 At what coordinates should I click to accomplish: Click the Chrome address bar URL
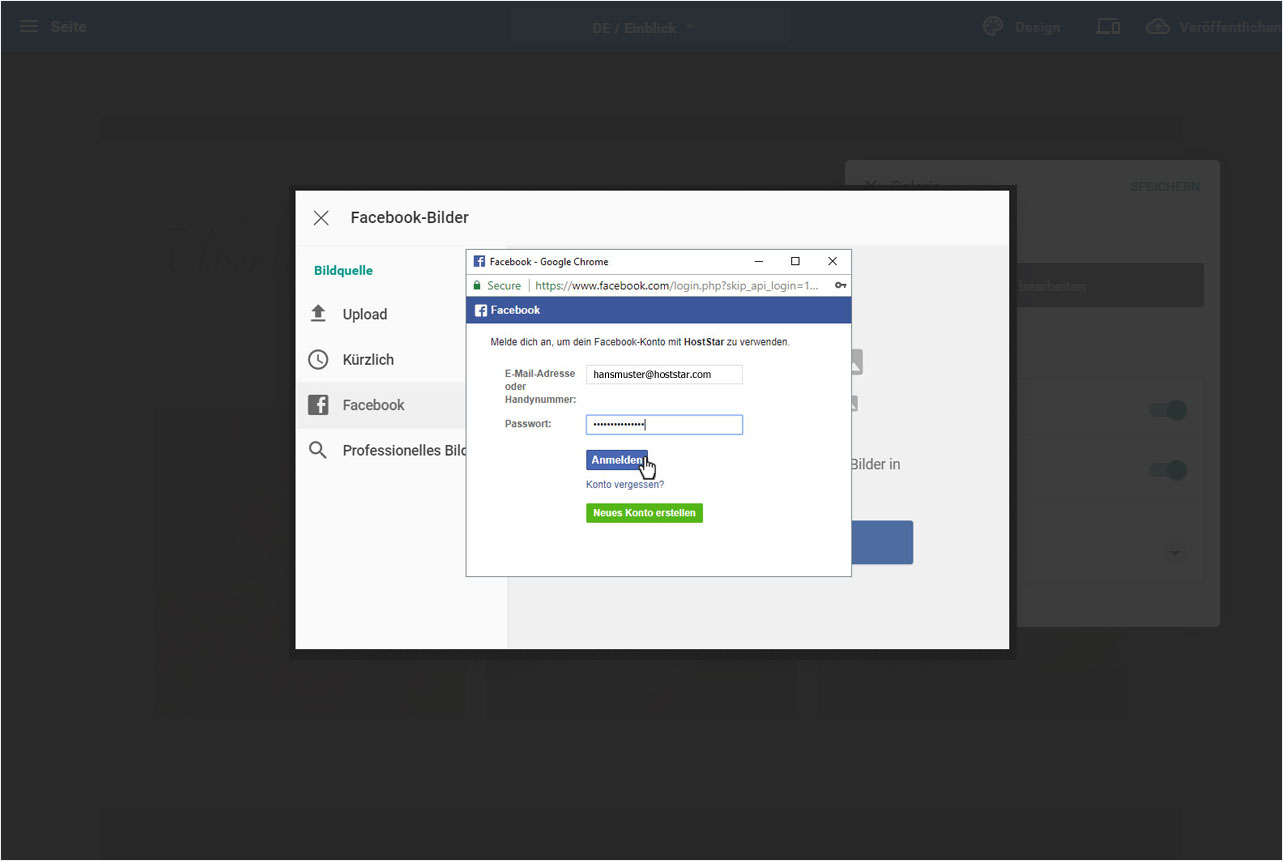click(x=676, y=286)
